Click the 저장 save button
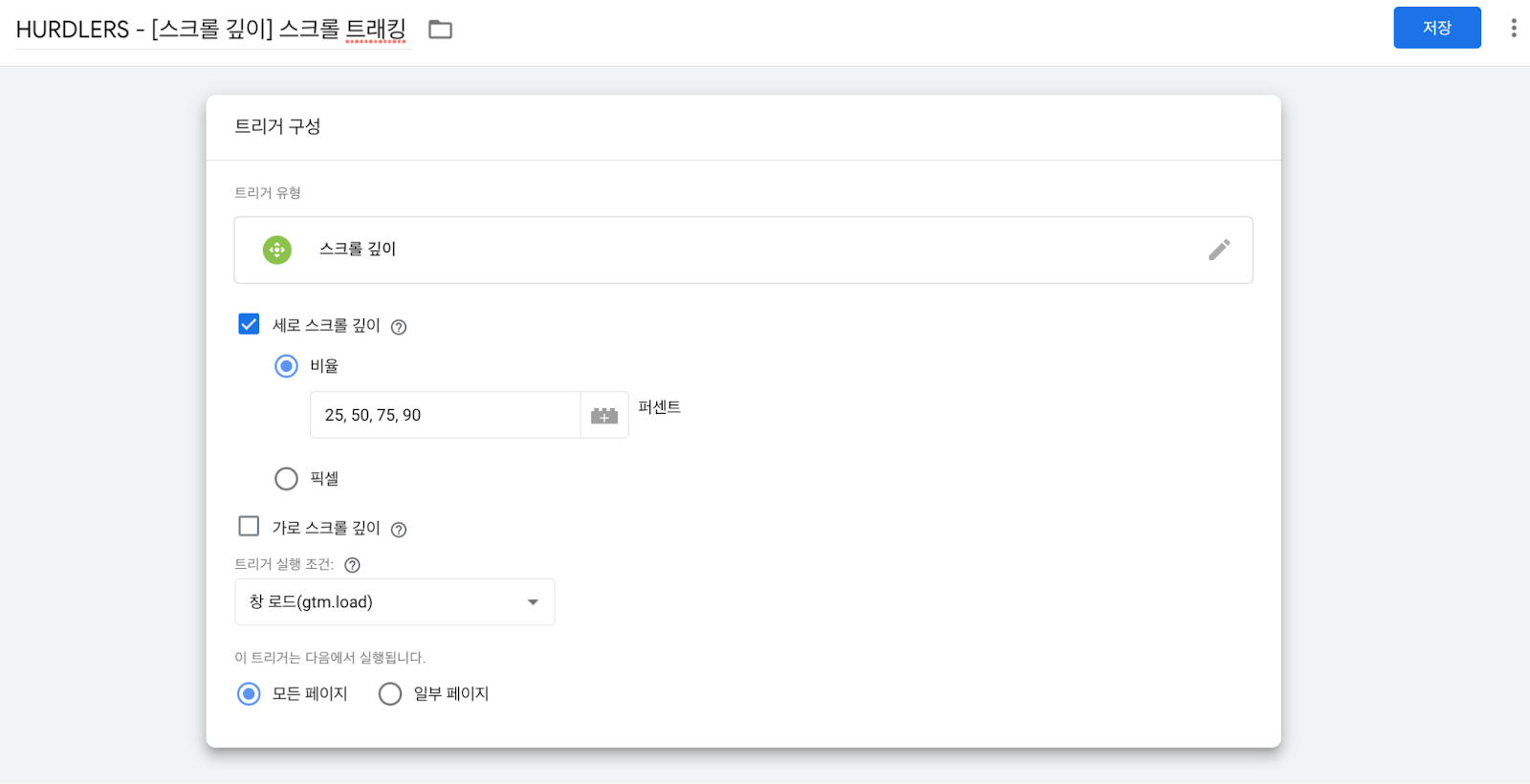The width and height of the screenshot is (1530, 784). [1437, 28]
